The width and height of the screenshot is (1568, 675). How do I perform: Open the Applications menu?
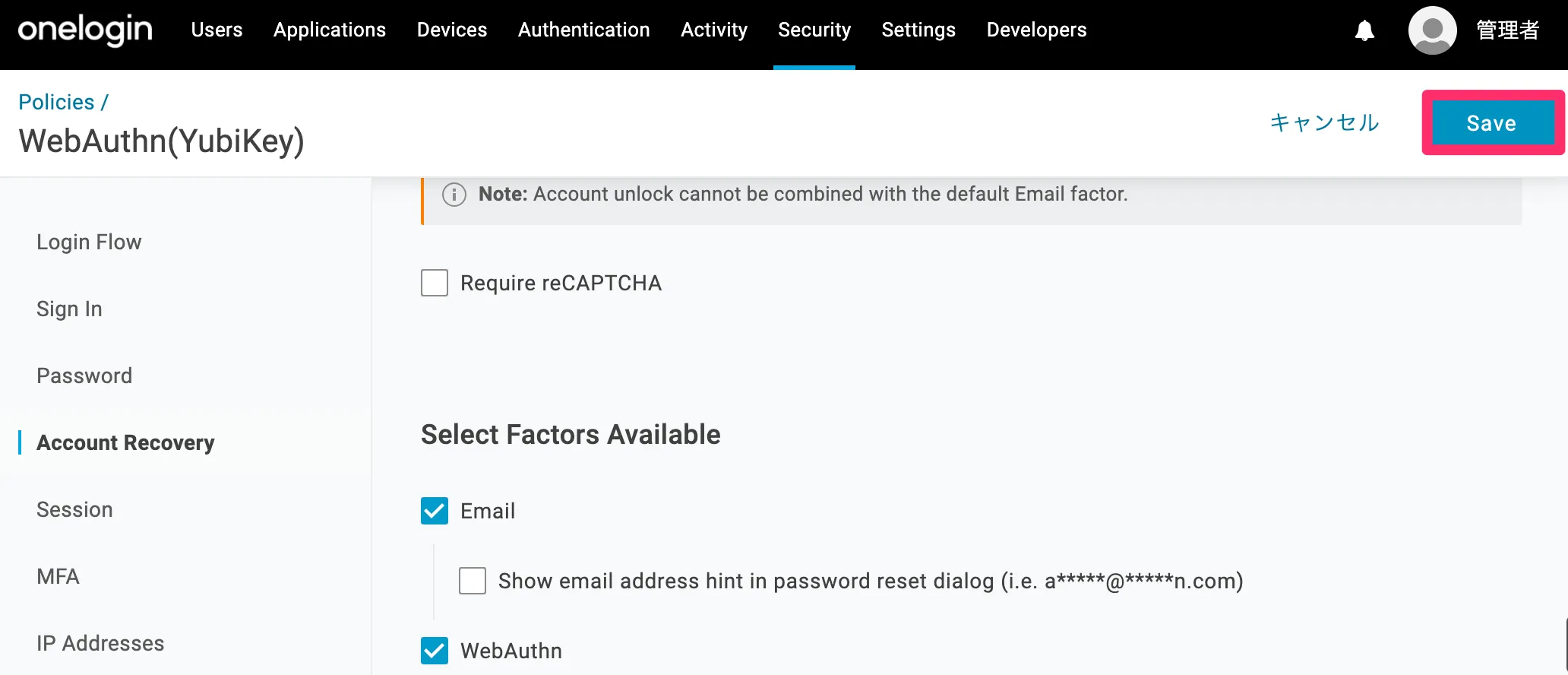point(330,30)
